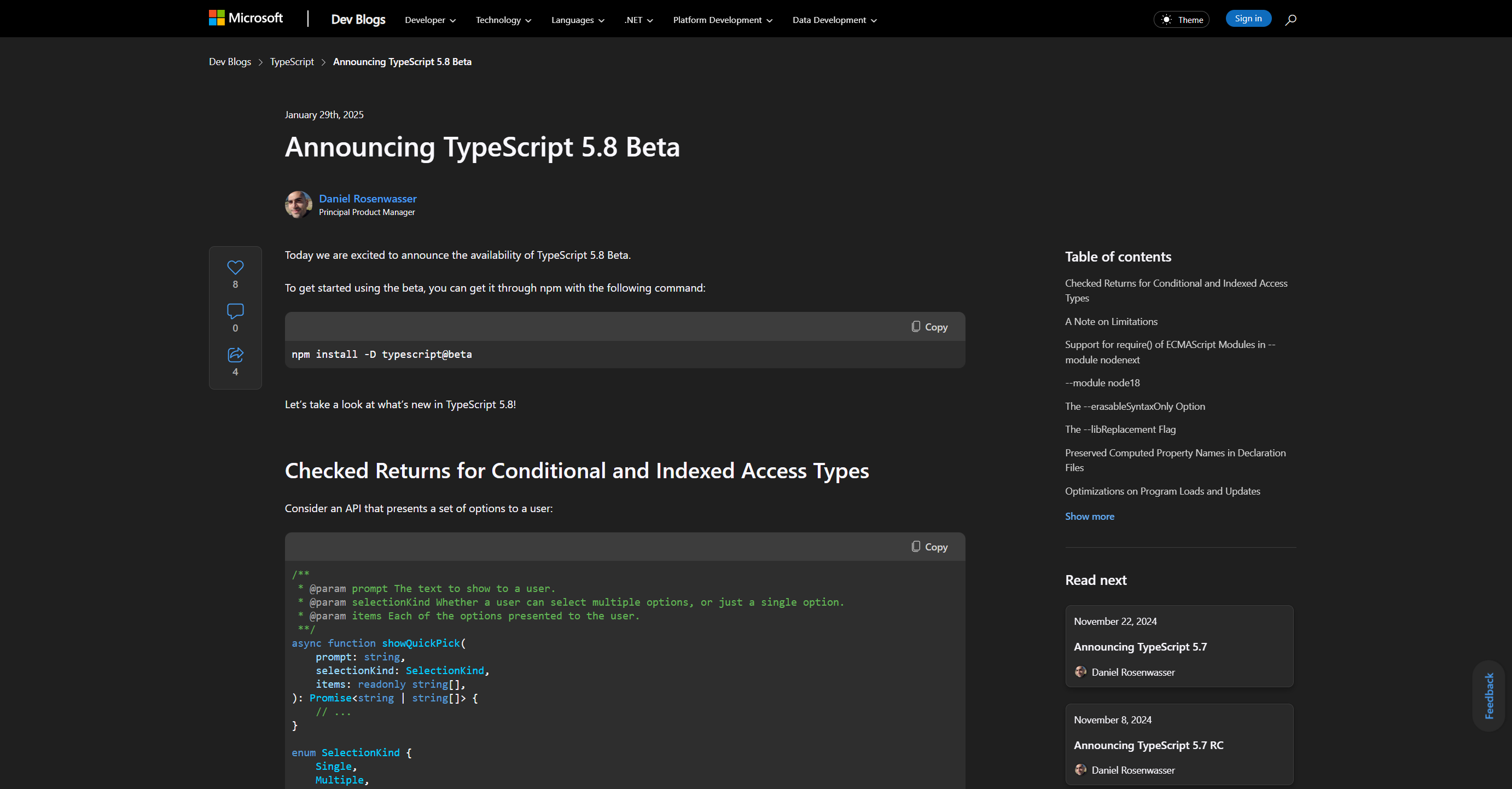Jump to Preserved Computed Property Names section
1512x789 pixels.
point(1175,460)
